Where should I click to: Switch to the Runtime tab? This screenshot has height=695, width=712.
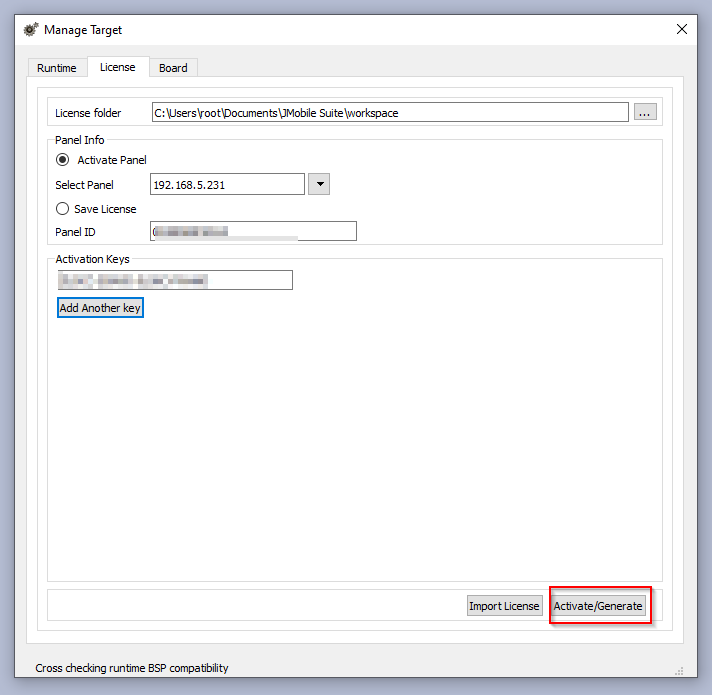[x=57, y=68]
